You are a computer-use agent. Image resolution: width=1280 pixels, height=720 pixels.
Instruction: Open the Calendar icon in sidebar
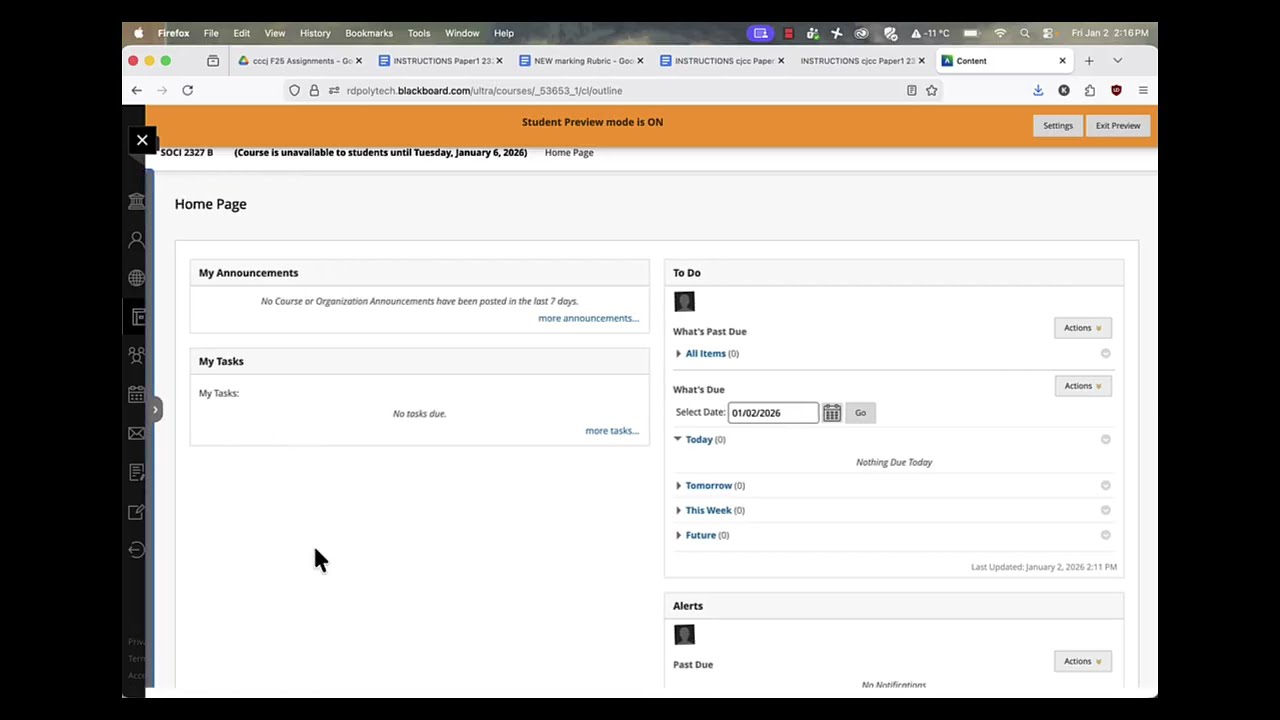[137, 395]
